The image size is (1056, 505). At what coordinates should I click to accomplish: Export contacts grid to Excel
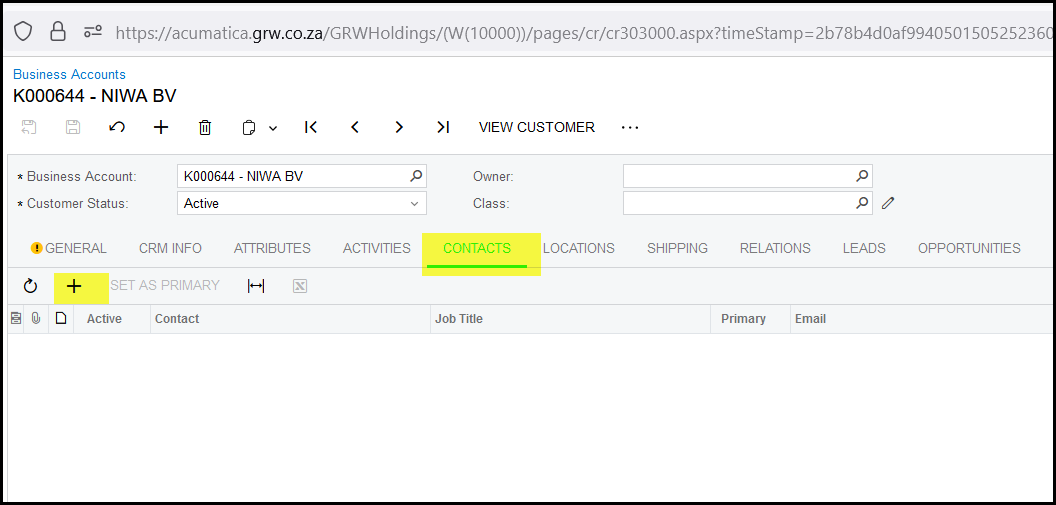coord(300,286)
